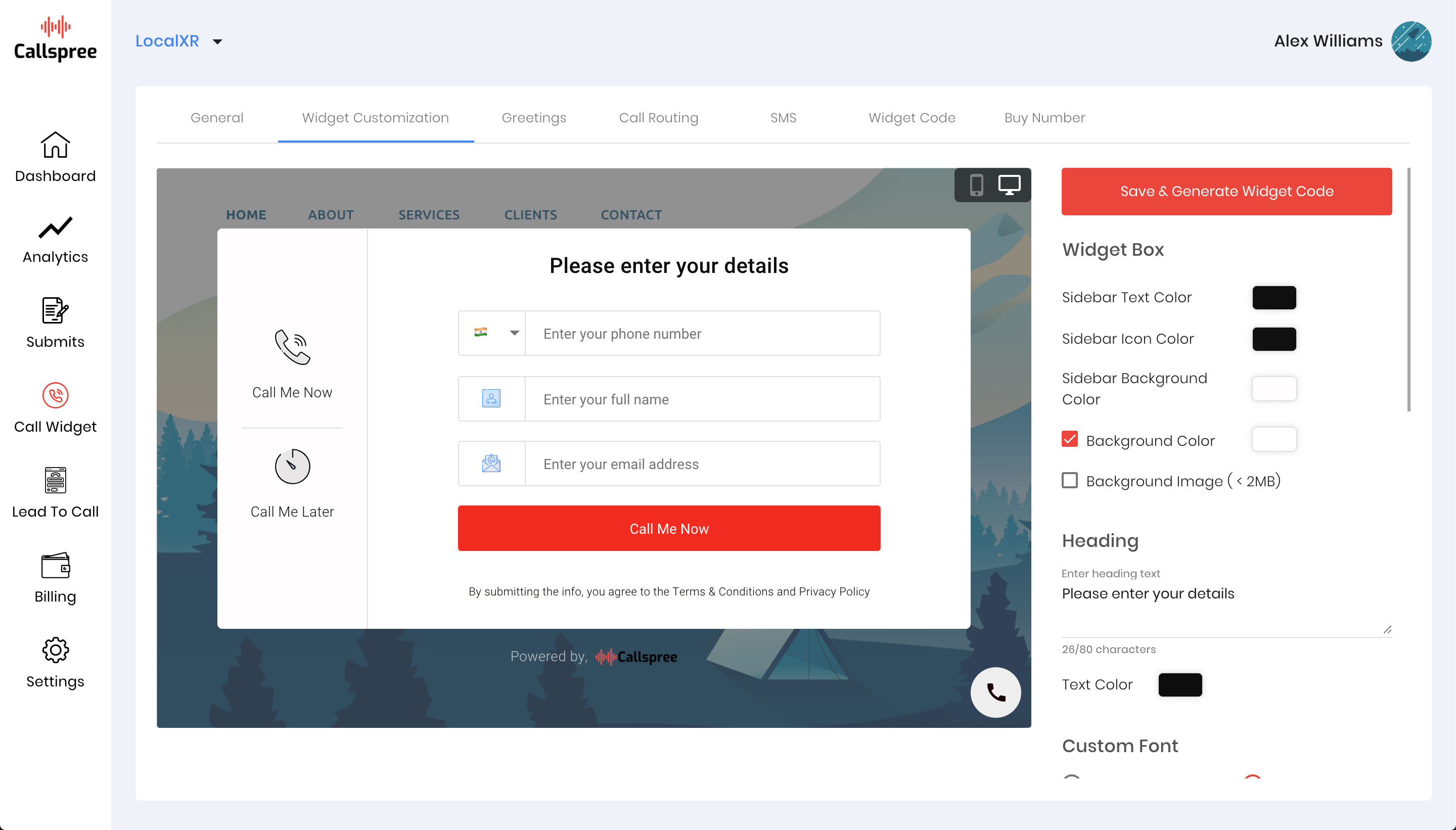The height and width of the screenshot is (830, 1456).
Task: Go to the Call Routing tab
Action: pyautogui.click(x=658, y=117)
